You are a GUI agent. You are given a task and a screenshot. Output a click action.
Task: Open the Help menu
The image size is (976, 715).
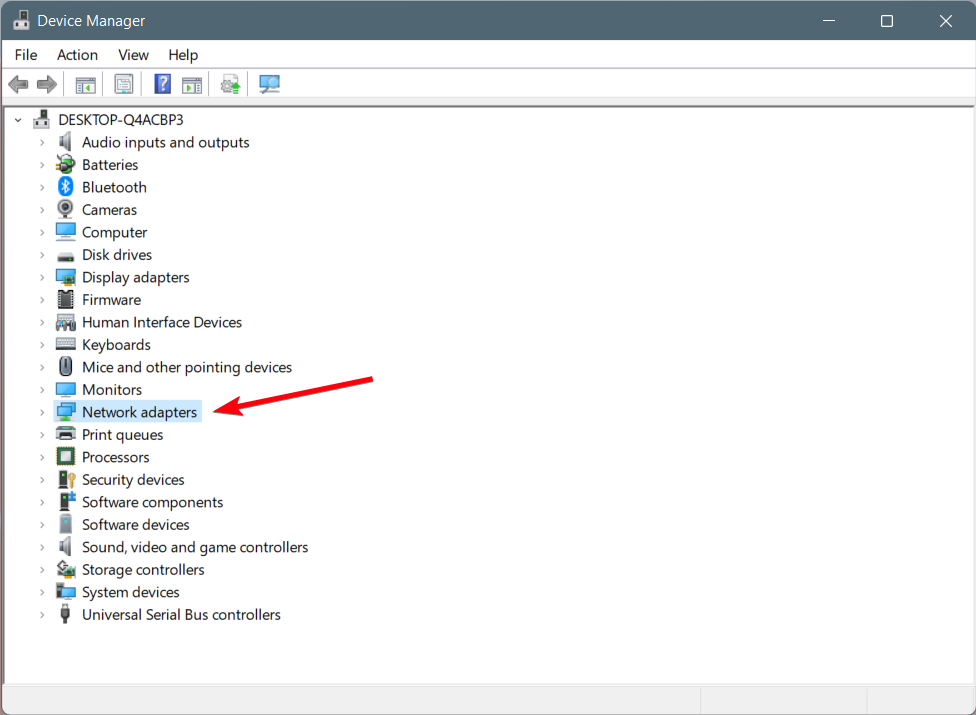(183, 55)
